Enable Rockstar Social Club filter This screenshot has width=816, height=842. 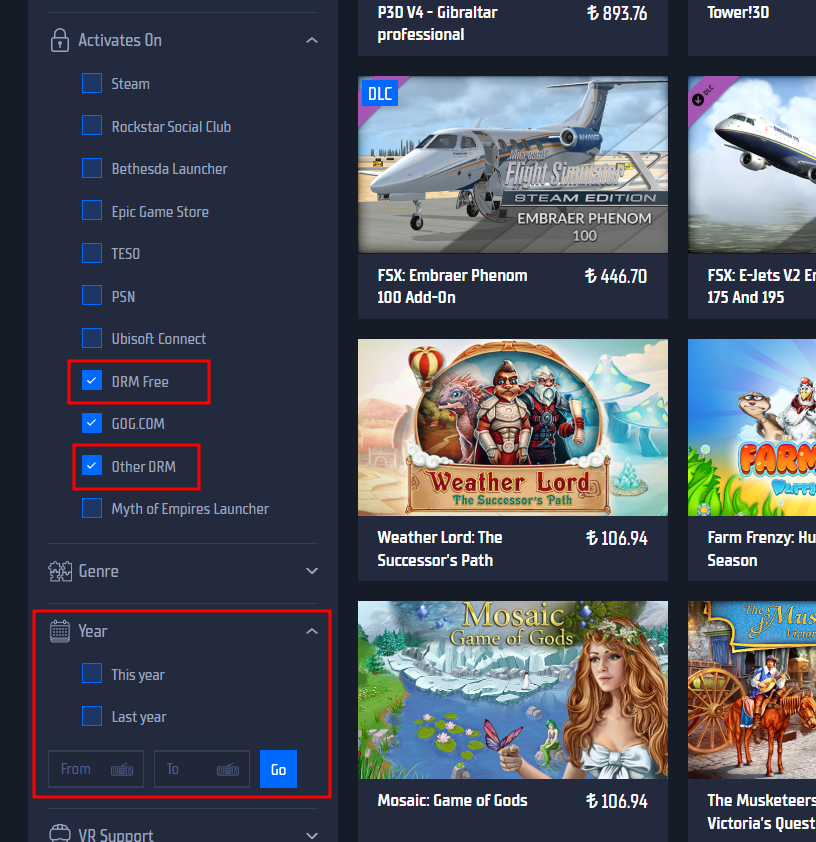pos(92,125)
